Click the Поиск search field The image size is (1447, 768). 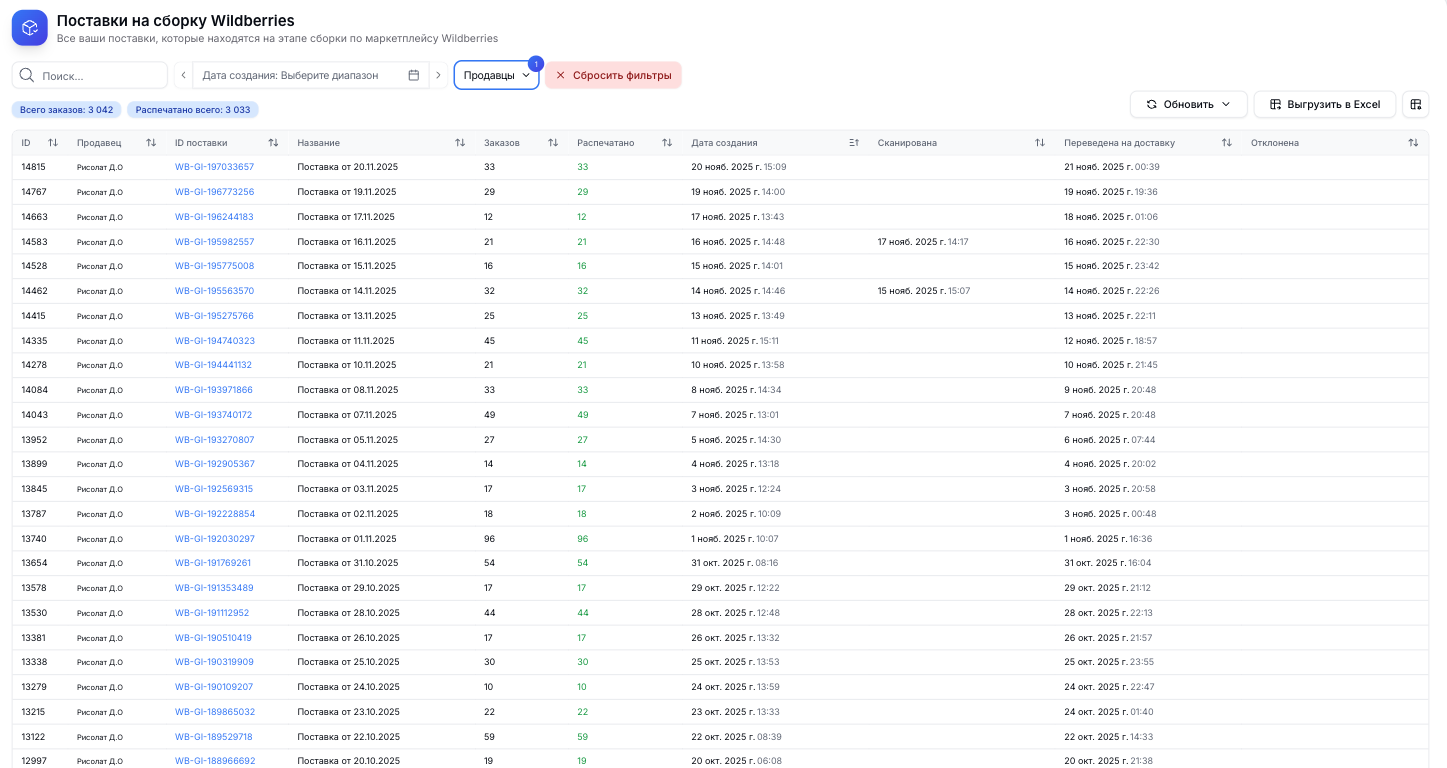(100, 75)
